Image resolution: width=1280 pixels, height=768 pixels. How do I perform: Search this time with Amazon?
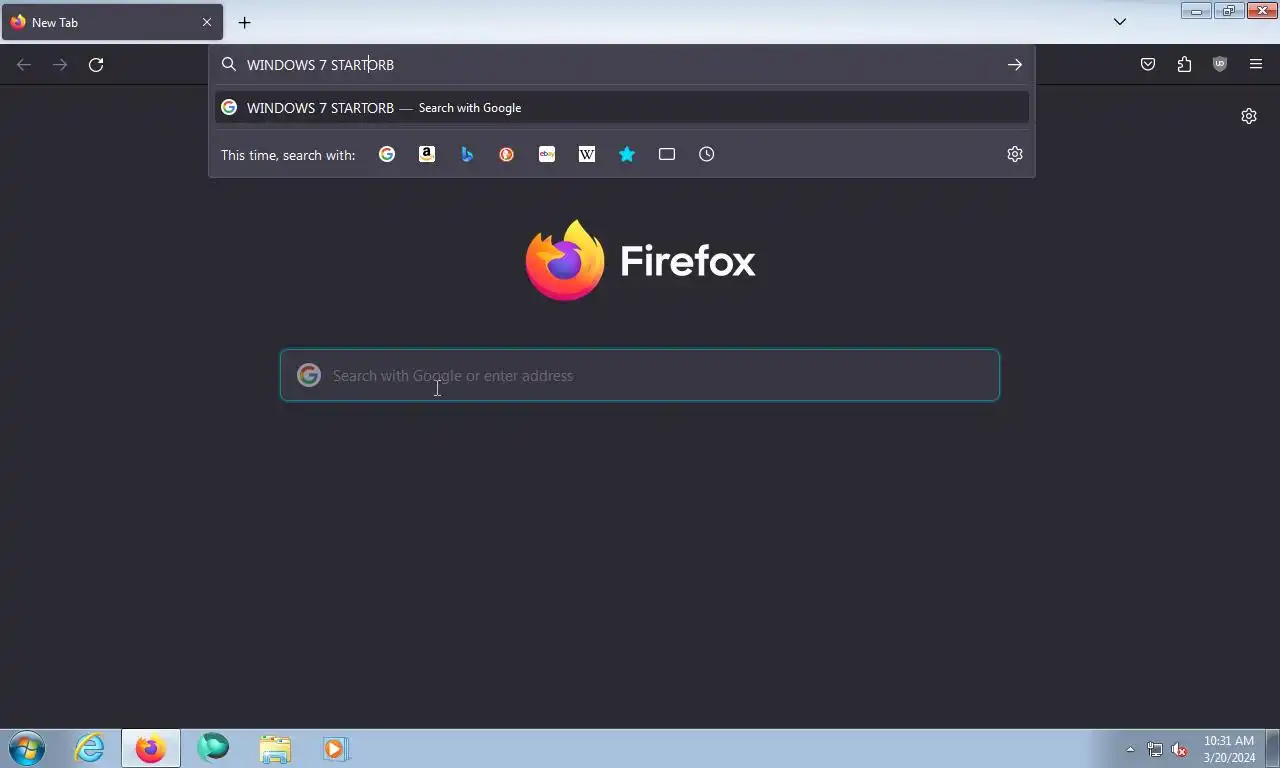[x=427, y=154]
